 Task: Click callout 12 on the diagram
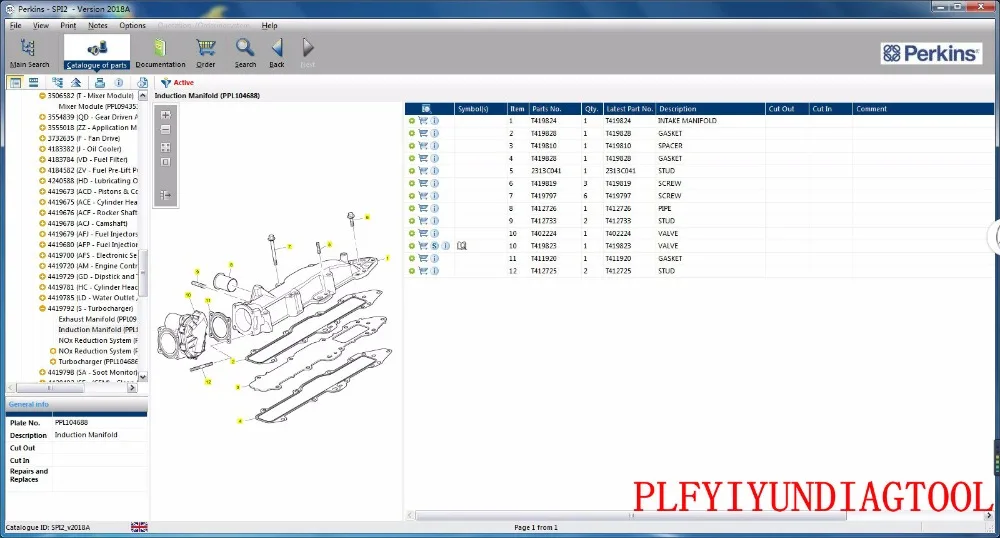coord(208,382)
